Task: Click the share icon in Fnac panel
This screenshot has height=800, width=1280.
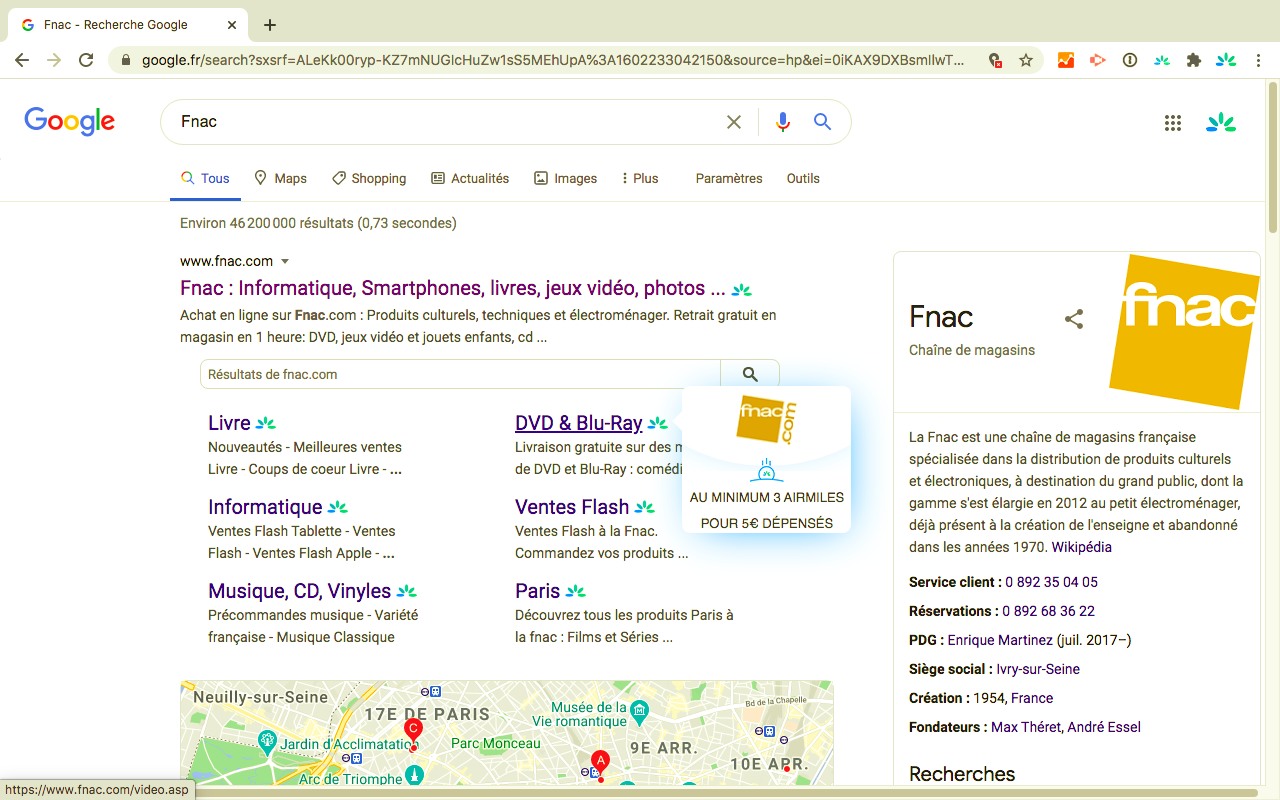Action: 1074,319
